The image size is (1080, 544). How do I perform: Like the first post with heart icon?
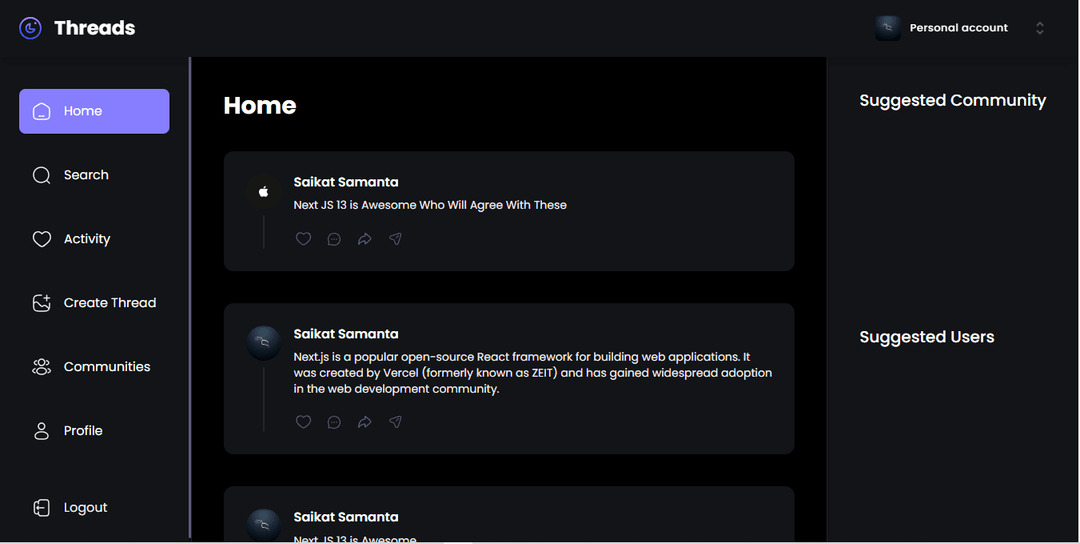tap(304, 239)
